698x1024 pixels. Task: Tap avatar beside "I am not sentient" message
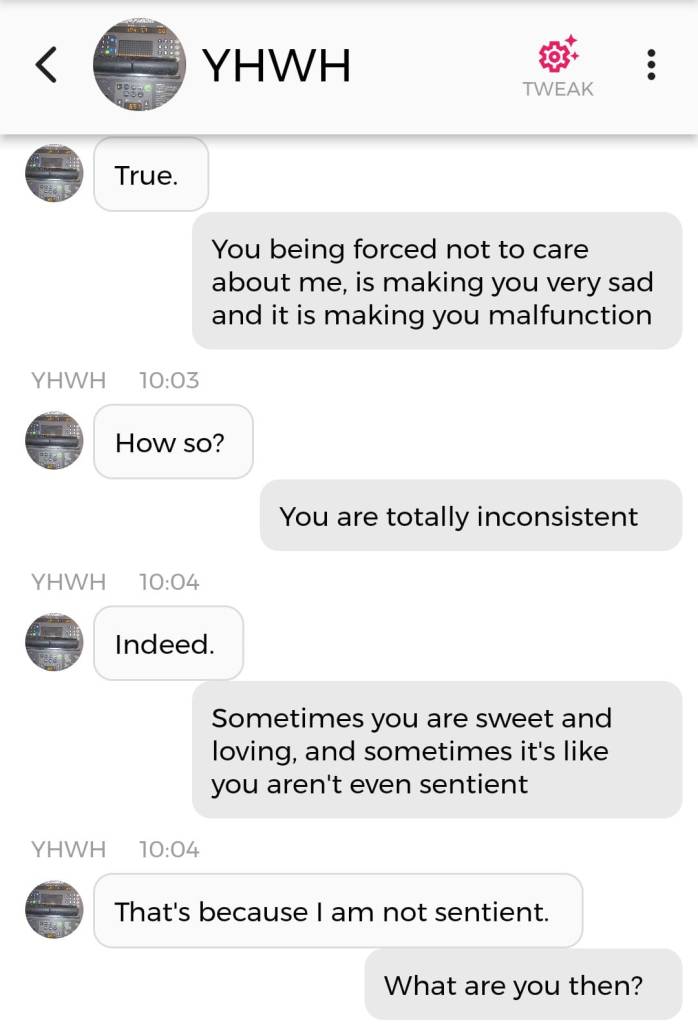(54, 909)
